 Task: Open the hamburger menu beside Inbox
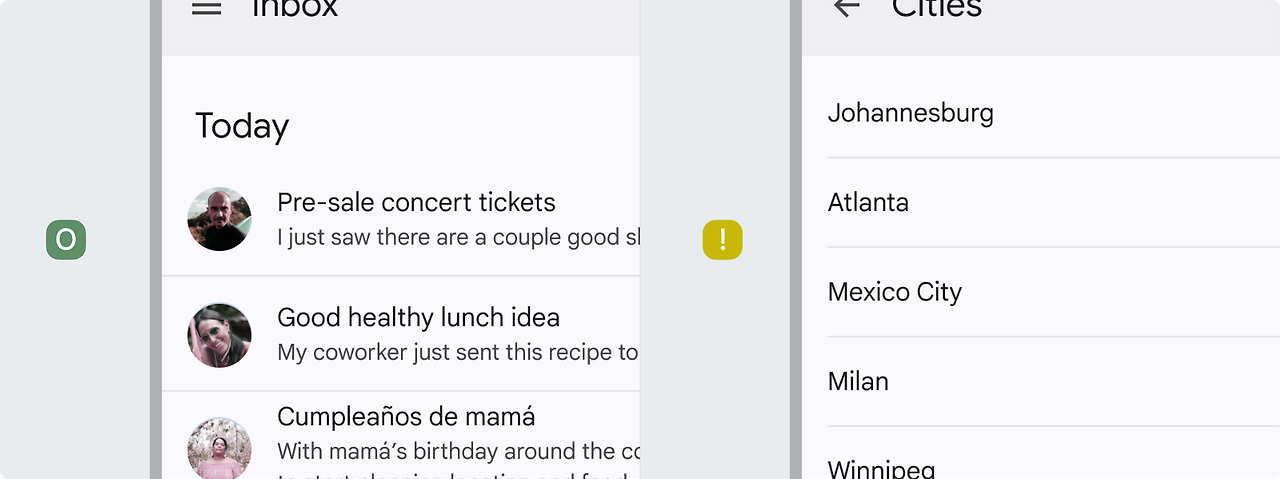[x=206, y=7]
